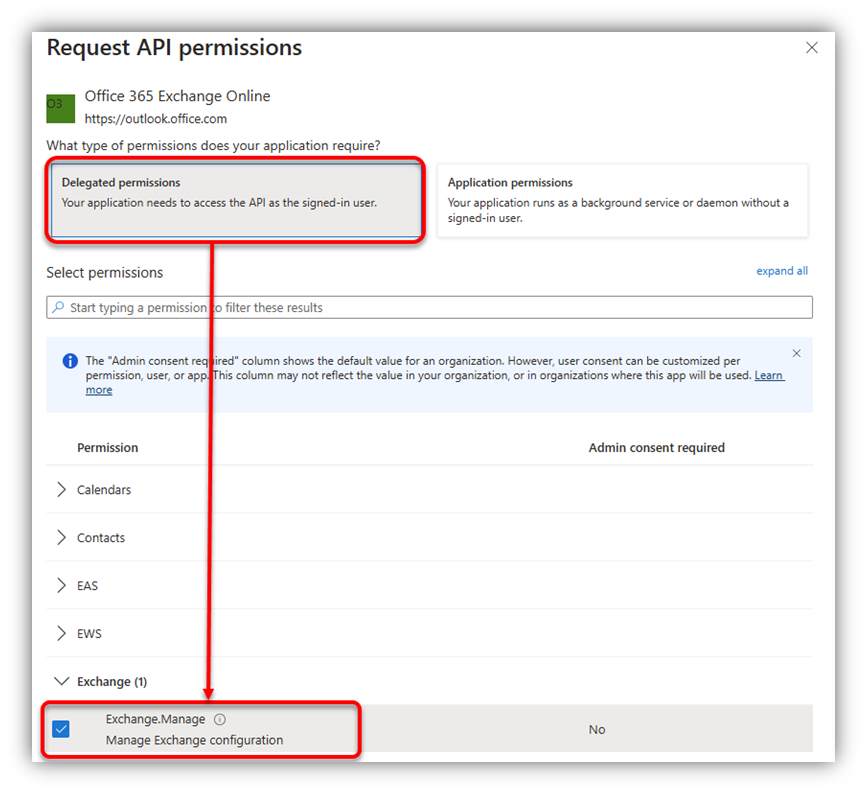867x794 pixels.
Task: Click the Office 365 Exchange Online green icon
Action: [x=60, y=108]
